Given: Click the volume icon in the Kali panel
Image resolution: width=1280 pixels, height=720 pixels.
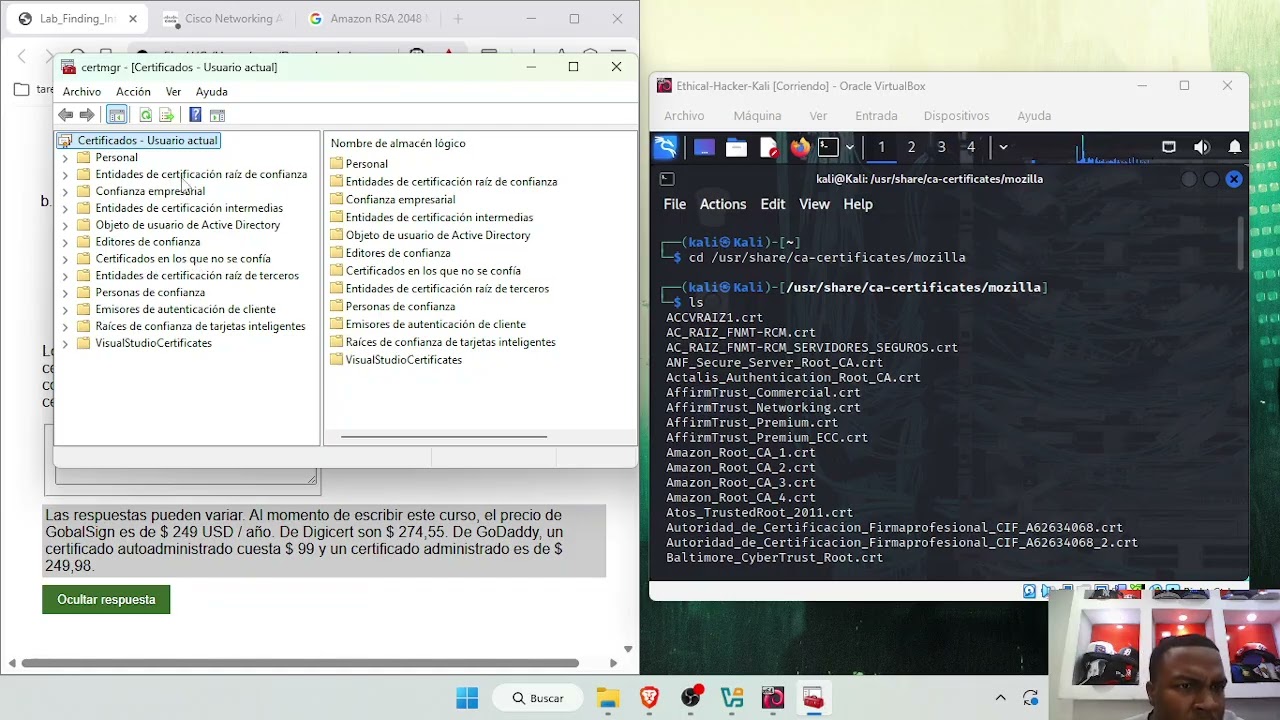Looking at the screenshot, I should (x=1201, y=147).
